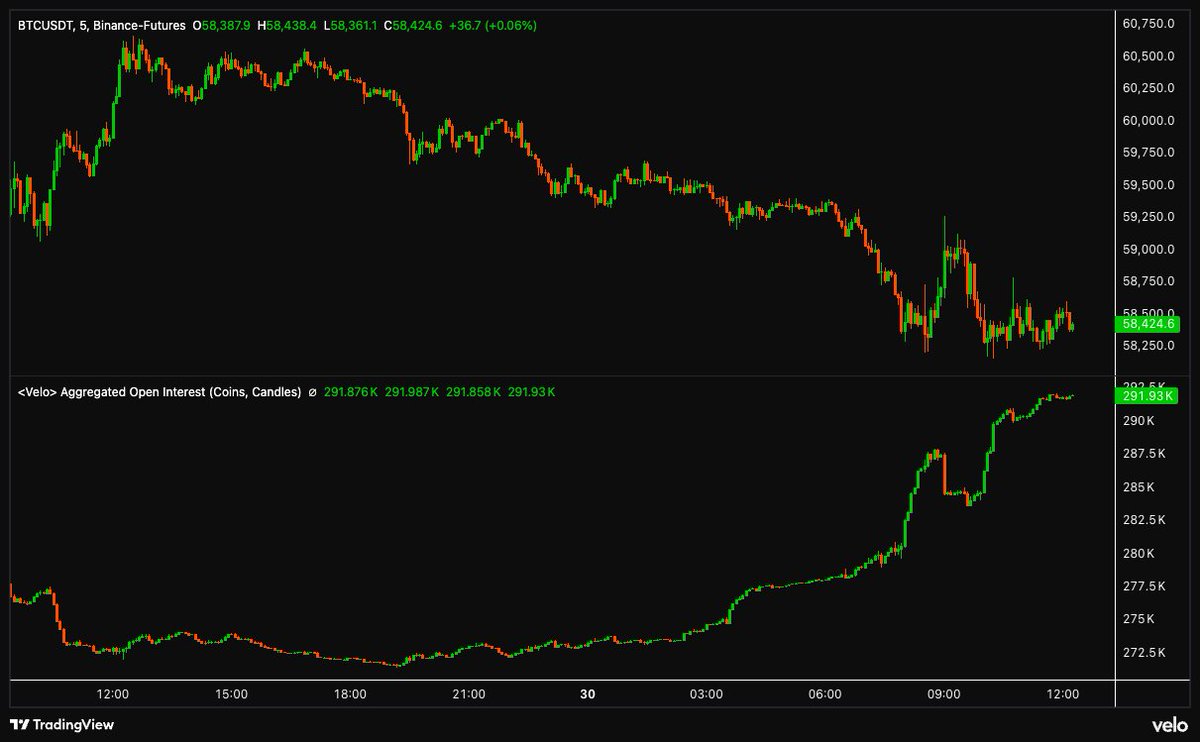Click the 03:00 time axis label

(706, 693)
